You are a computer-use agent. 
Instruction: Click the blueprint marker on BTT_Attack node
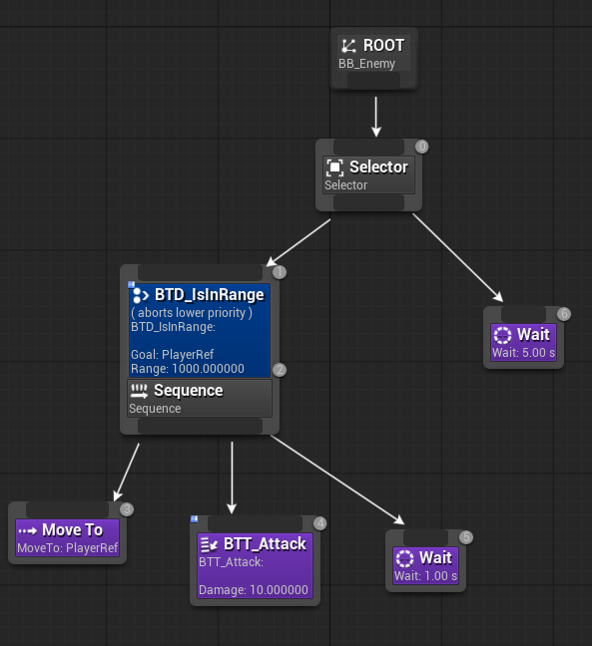[194, 519]
